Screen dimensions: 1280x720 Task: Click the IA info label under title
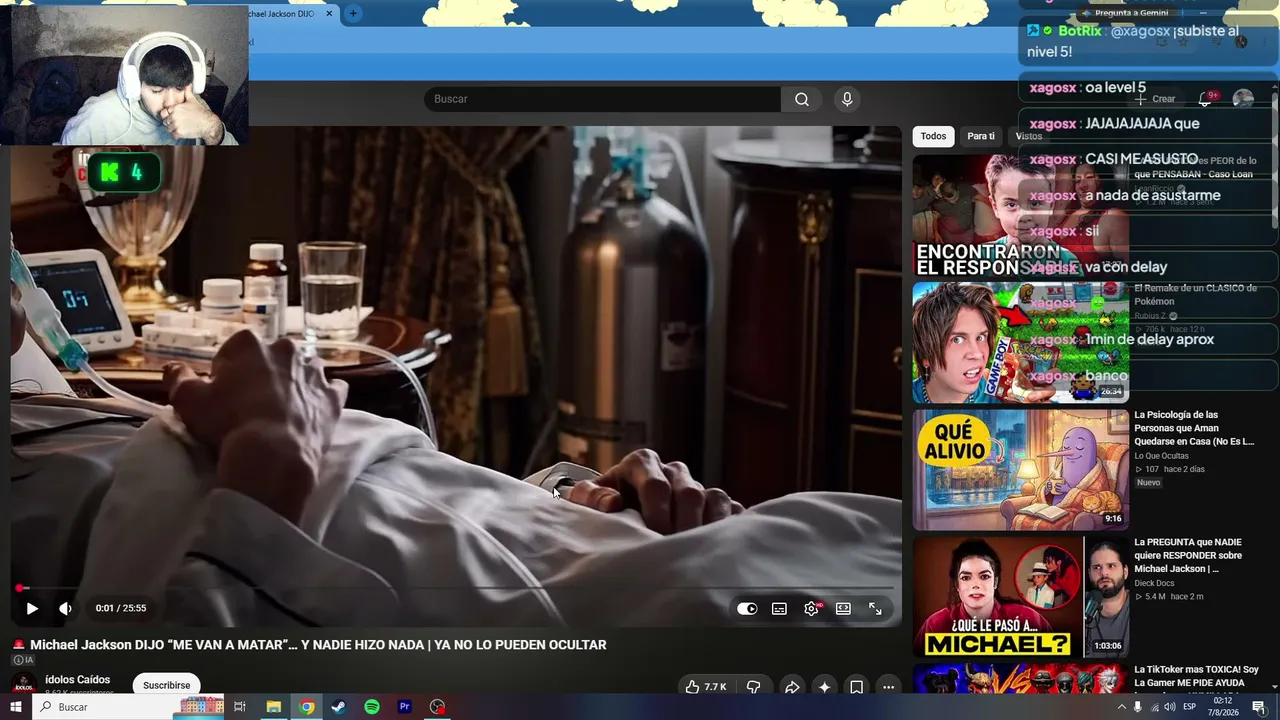(x=23, y=660)
